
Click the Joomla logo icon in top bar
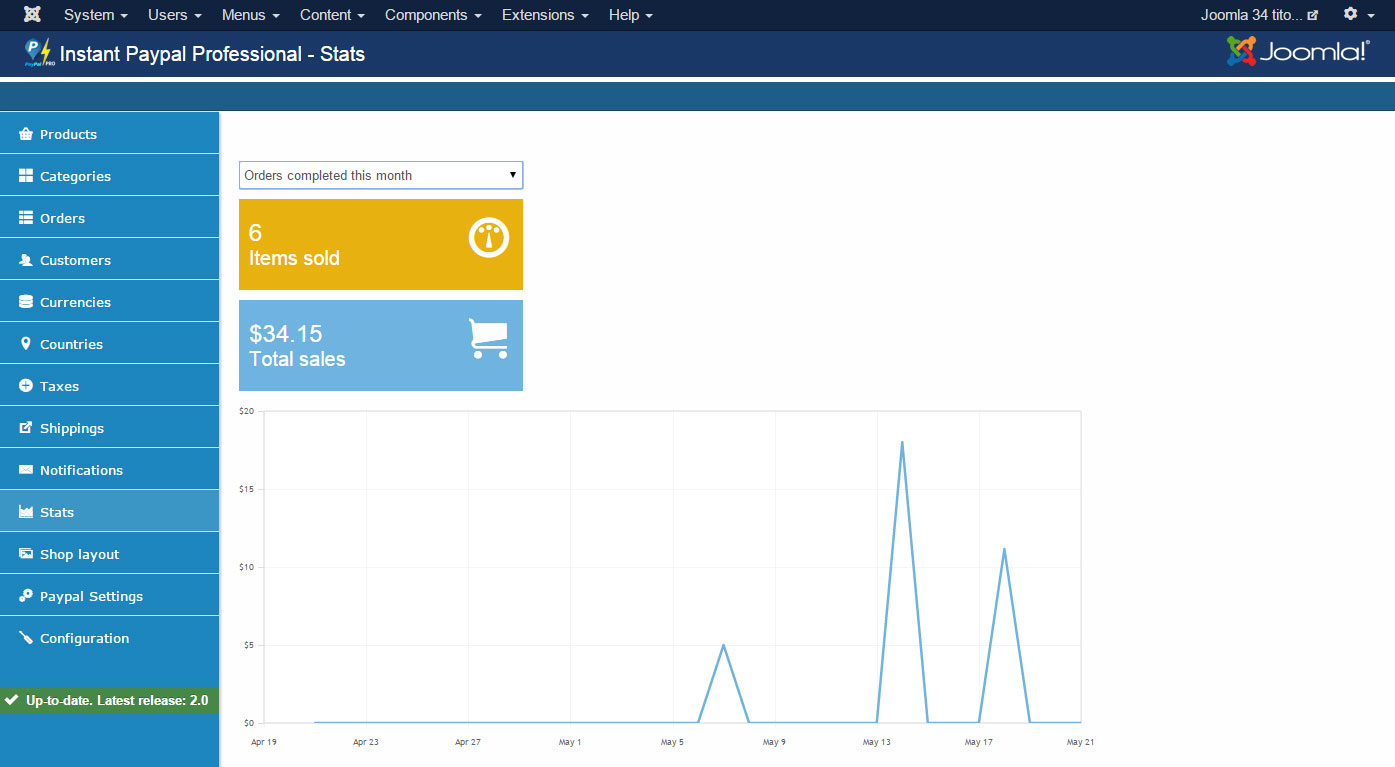(x=32, y=15)
